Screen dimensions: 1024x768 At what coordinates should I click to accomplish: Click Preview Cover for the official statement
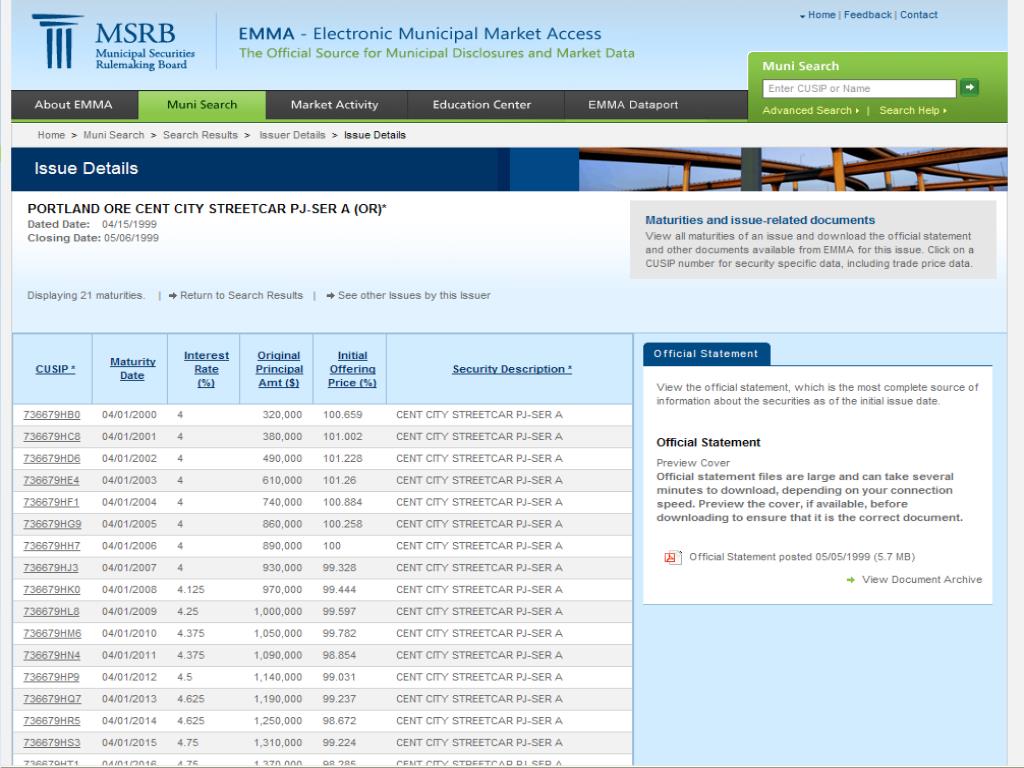[693, 462]
